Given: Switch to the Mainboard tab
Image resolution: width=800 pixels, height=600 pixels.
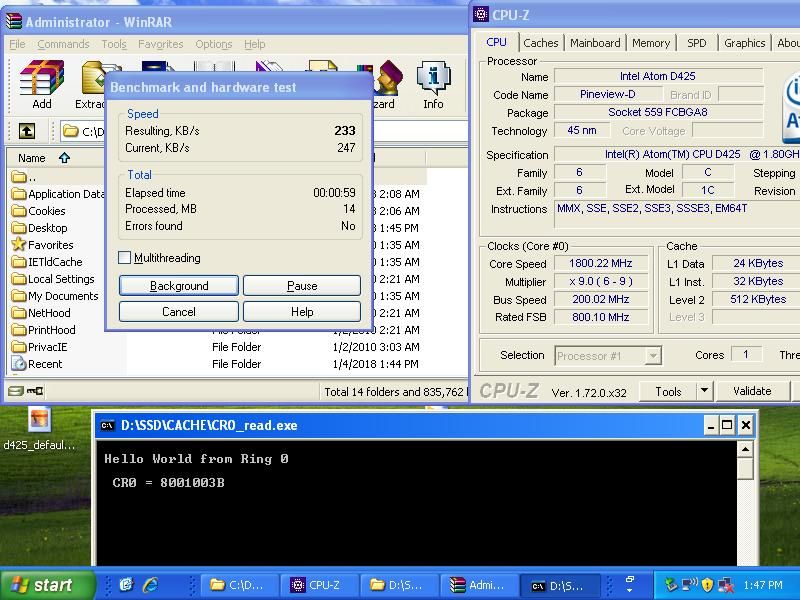Looking at the screenshot, I should pyautogui.click(x=595, y=43).
